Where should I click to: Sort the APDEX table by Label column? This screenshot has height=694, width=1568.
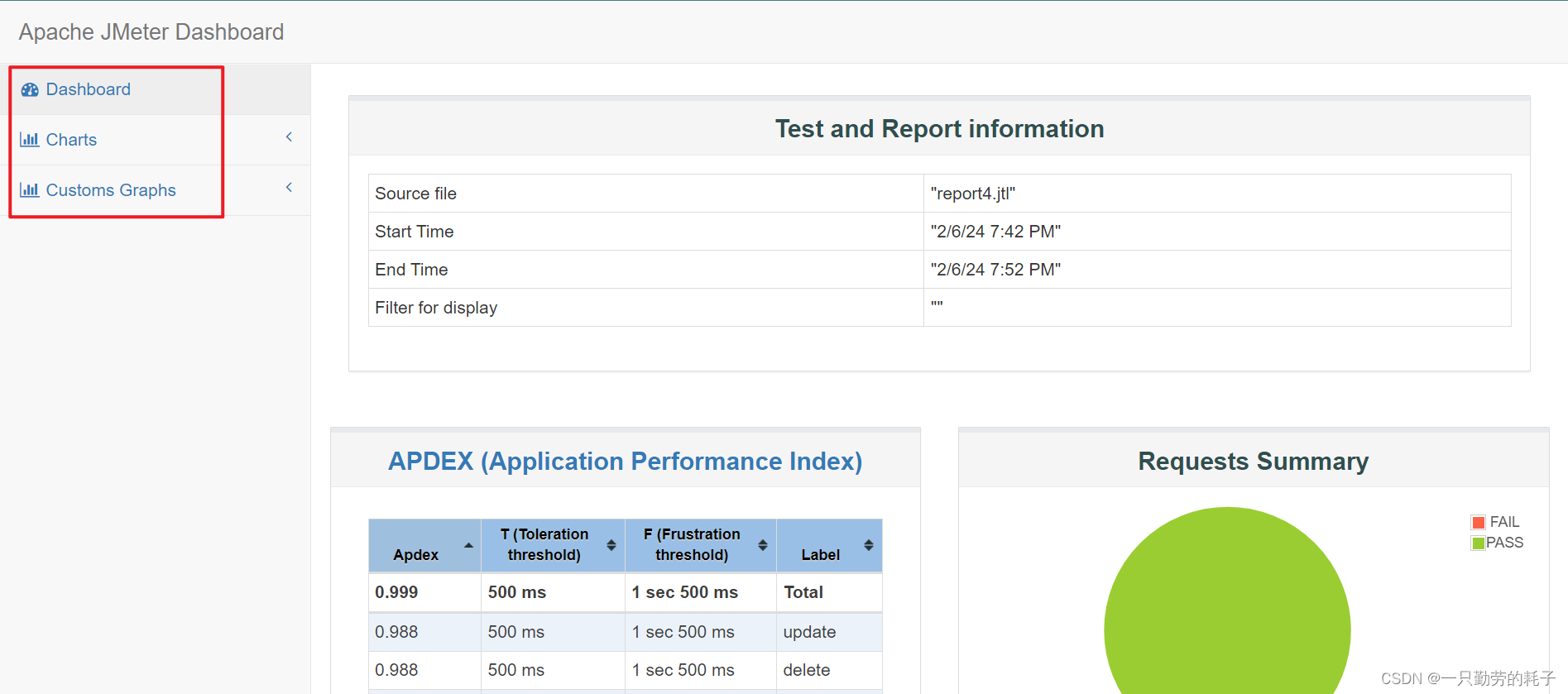pyautogui.click(x=829, y=545)
